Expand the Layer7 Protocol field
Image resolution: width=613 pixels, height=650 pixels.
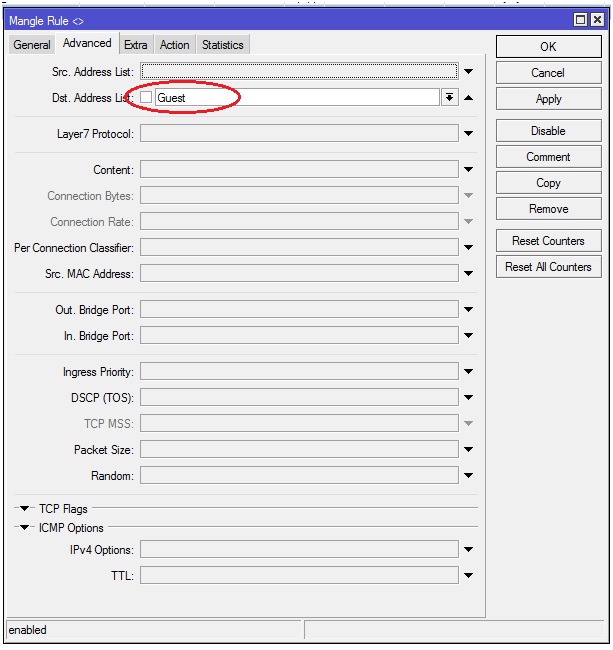pyautogui.click(x=468, y=134)
